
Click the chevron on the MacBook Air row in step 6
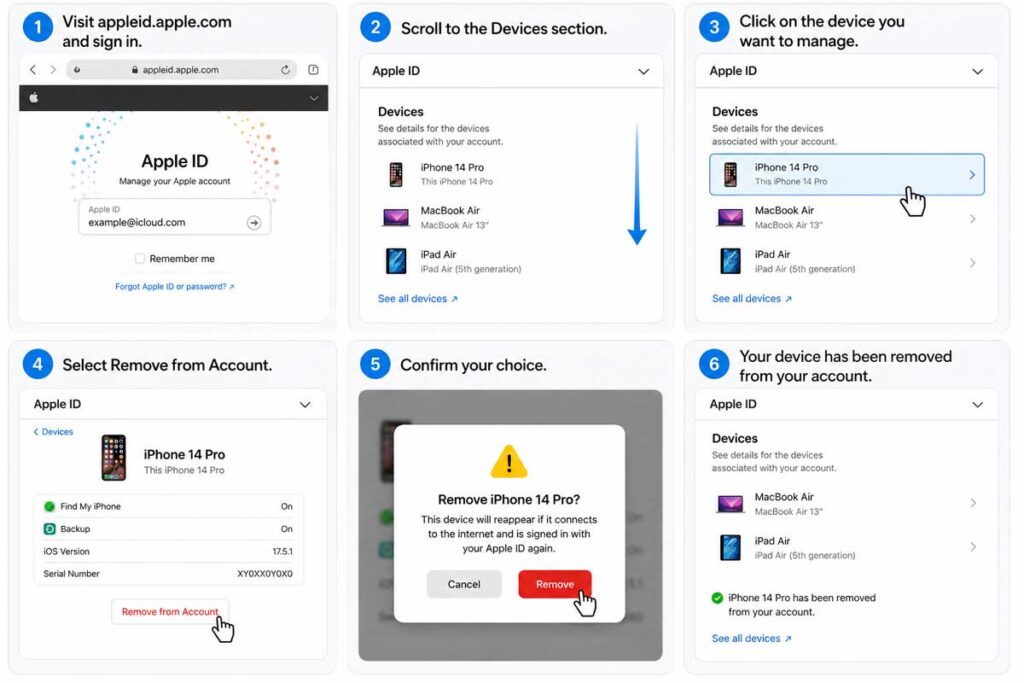point(973,503)
